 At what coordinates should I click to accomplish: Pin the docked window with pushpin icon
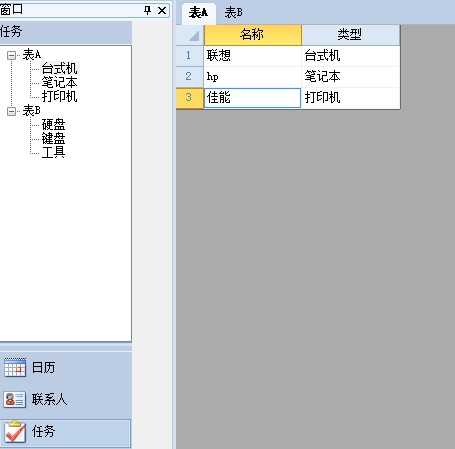(147, 11)
